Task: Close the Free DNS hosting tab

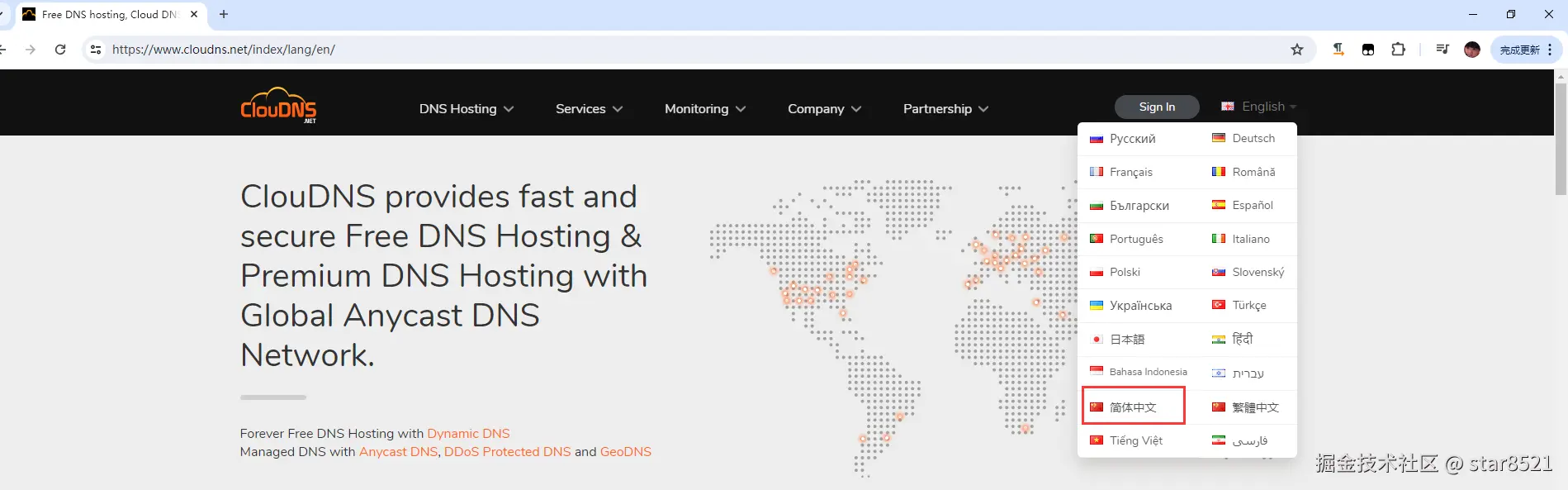Action: (x=194, y=14)
